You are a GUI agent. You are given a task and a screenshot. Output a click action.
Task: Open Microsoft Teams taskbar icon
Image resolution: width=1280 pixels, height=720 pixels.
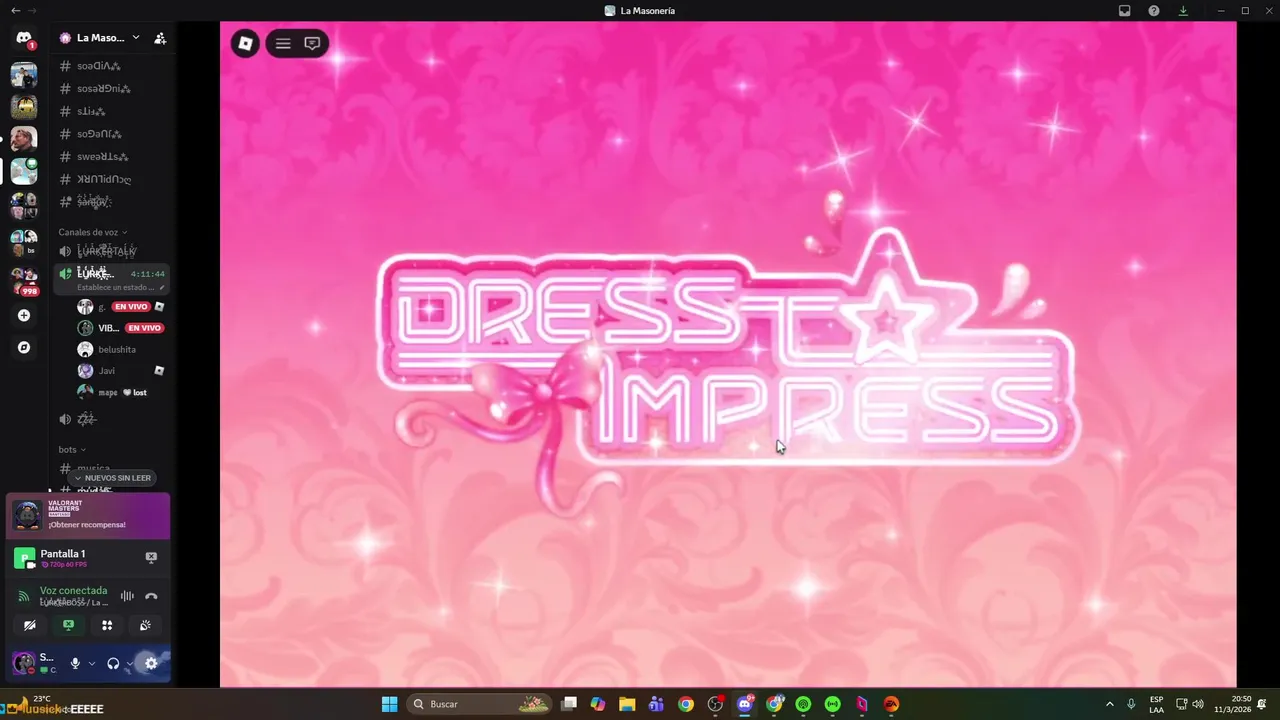pos(656,704)
